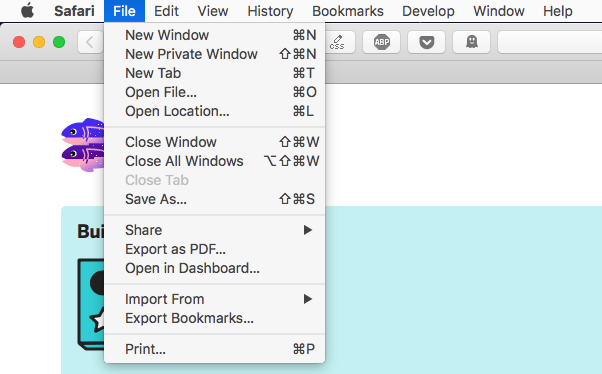
Task: Expand the Share submenu arrow
Action: 308,230
